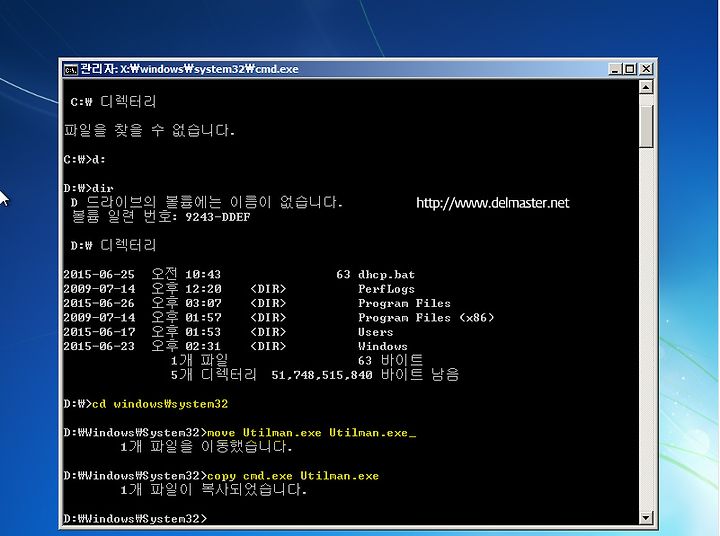Click the 02:31 time in Windows row
The height and width of the screenshot is (536, 720).
(x=203, y=346)
